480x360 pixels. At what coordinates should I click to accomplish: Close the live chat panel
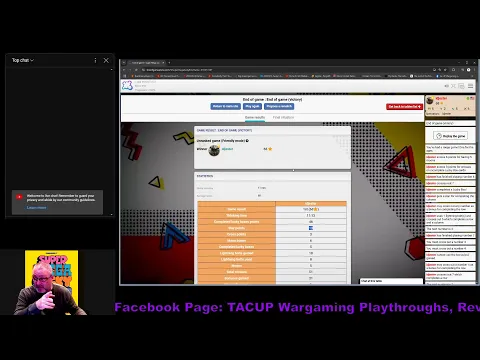click(106, 60)
